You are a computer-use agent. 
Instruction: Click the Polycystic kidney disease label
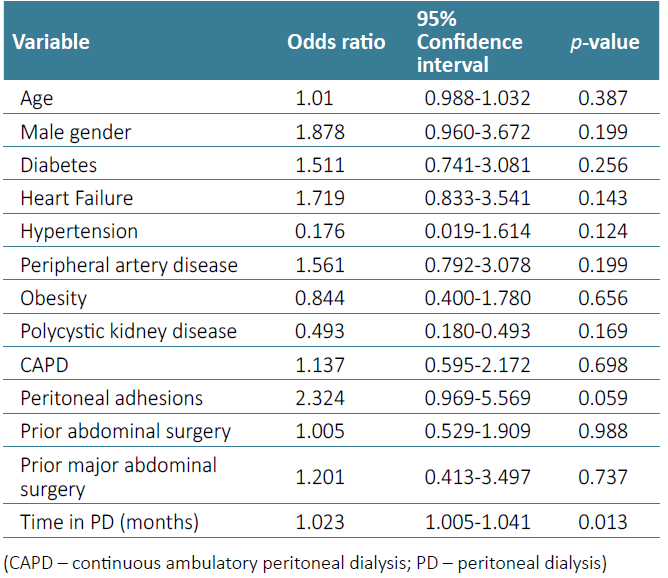click(128, 331)
